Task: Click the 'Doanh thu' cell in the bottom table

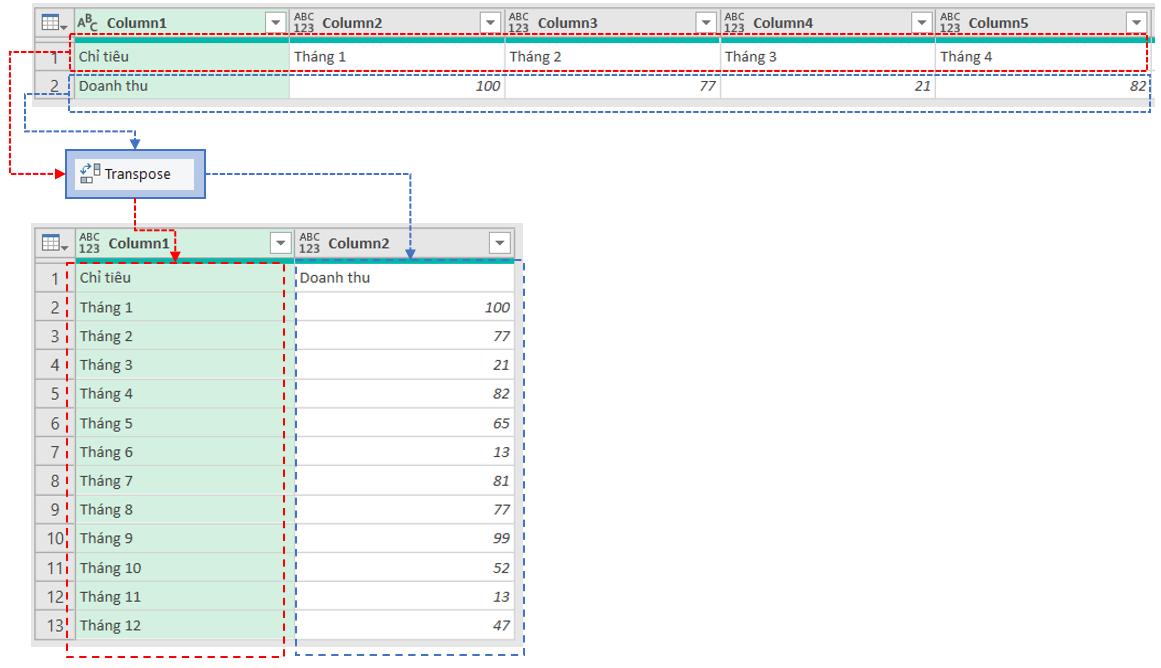Action: [404, 278]
